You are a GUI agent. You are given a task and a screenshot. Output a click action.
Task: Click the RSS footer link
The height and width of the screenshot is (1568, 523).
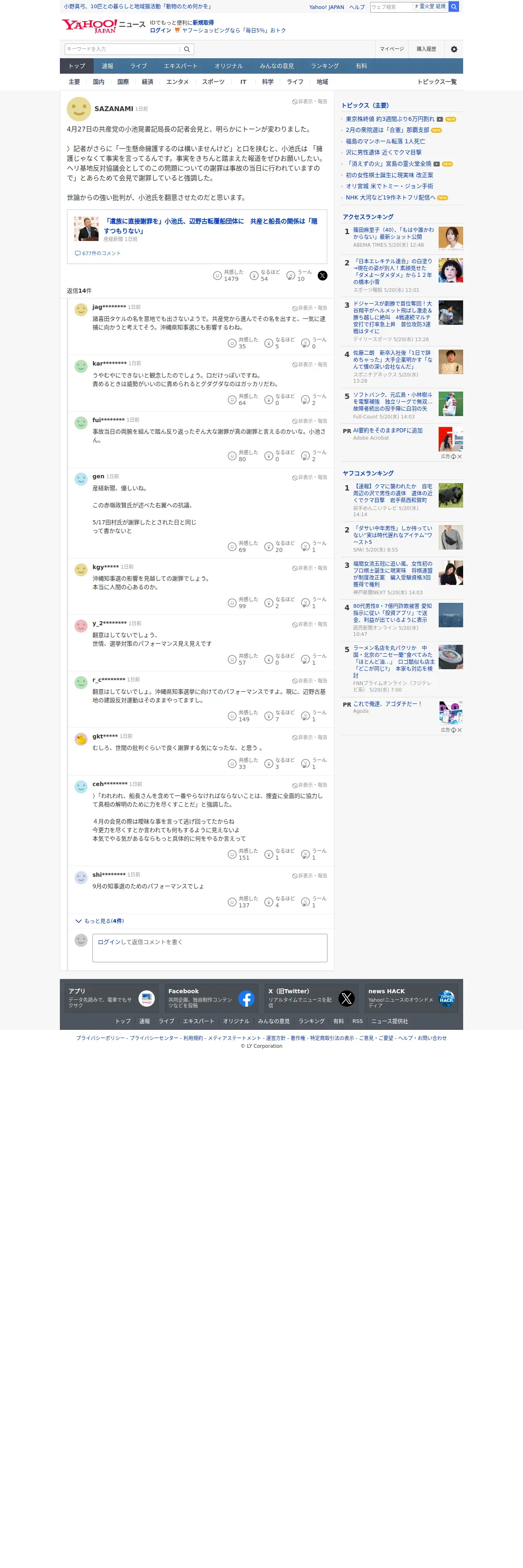coord(357,1021)
